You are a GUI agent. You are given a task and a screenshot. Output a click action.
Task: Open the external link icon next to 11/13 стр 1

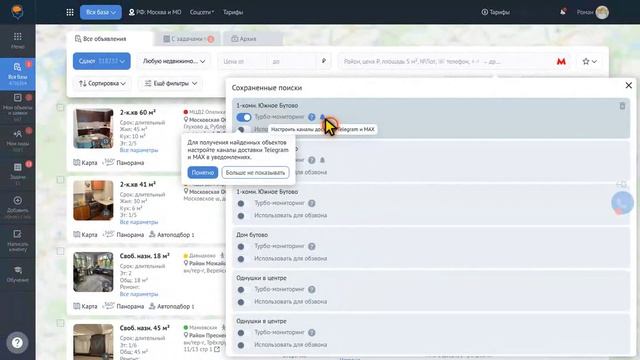click(217, 349)
